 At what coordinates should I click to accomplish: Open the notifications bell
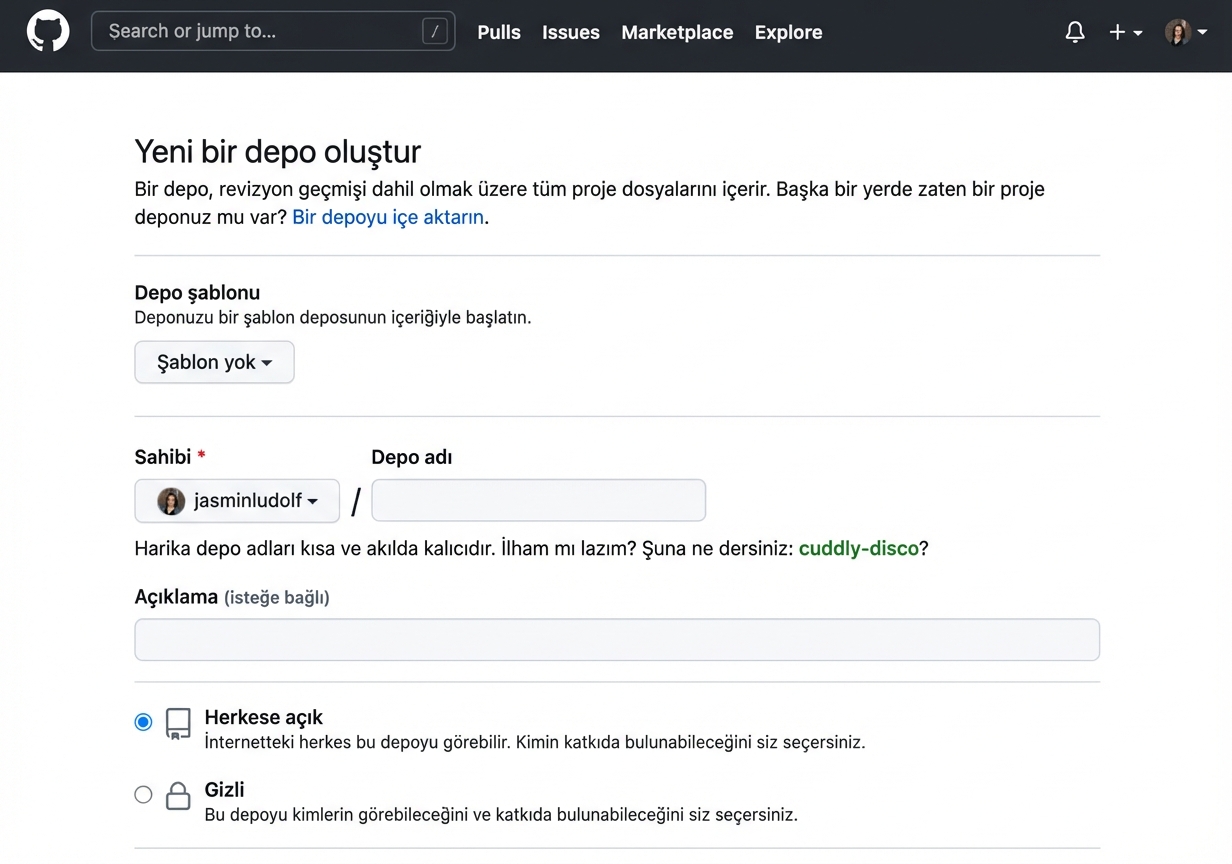[x=1075, y=31]
